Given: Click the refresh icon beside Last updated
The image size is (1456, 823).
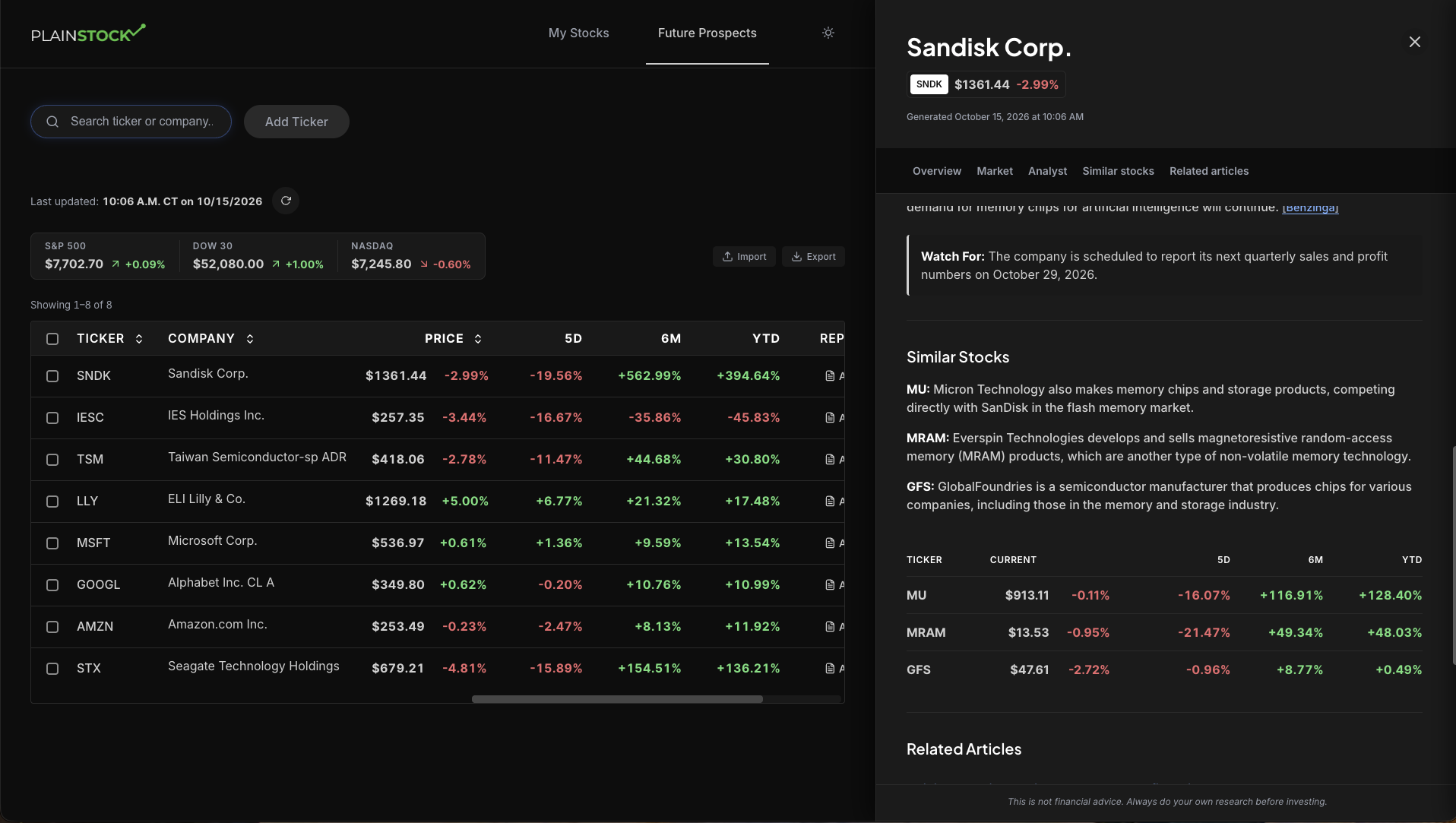Looking at the screenshot, I should [286, 201].
